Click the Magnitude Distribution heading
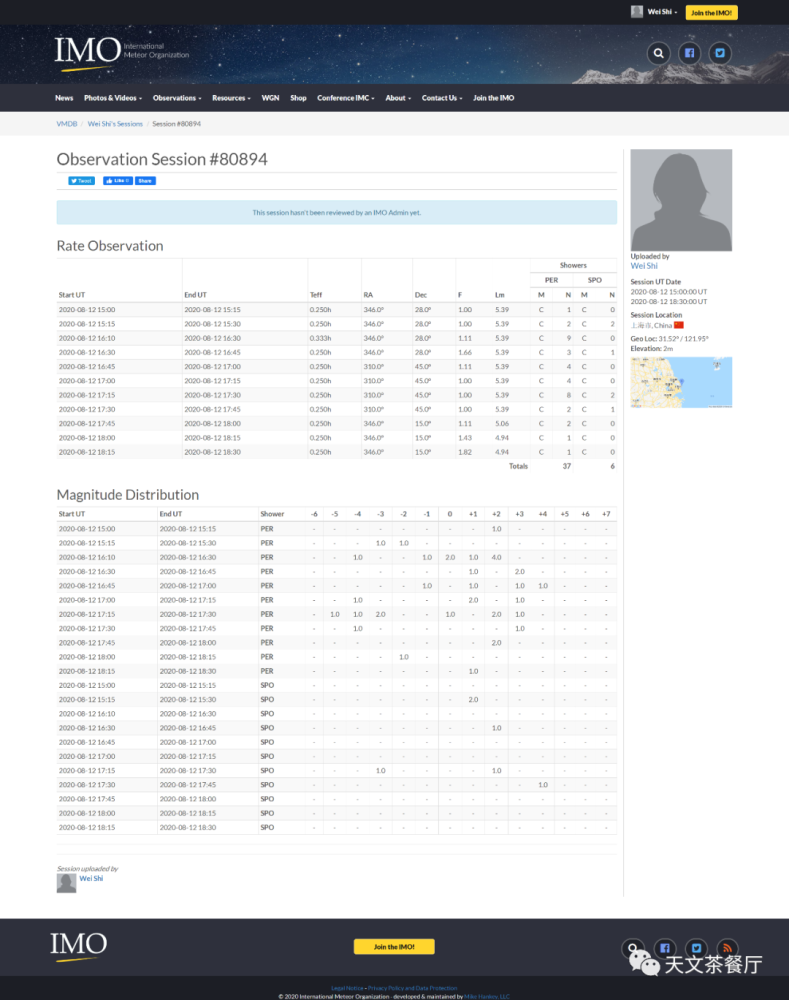 click(128, 494)
